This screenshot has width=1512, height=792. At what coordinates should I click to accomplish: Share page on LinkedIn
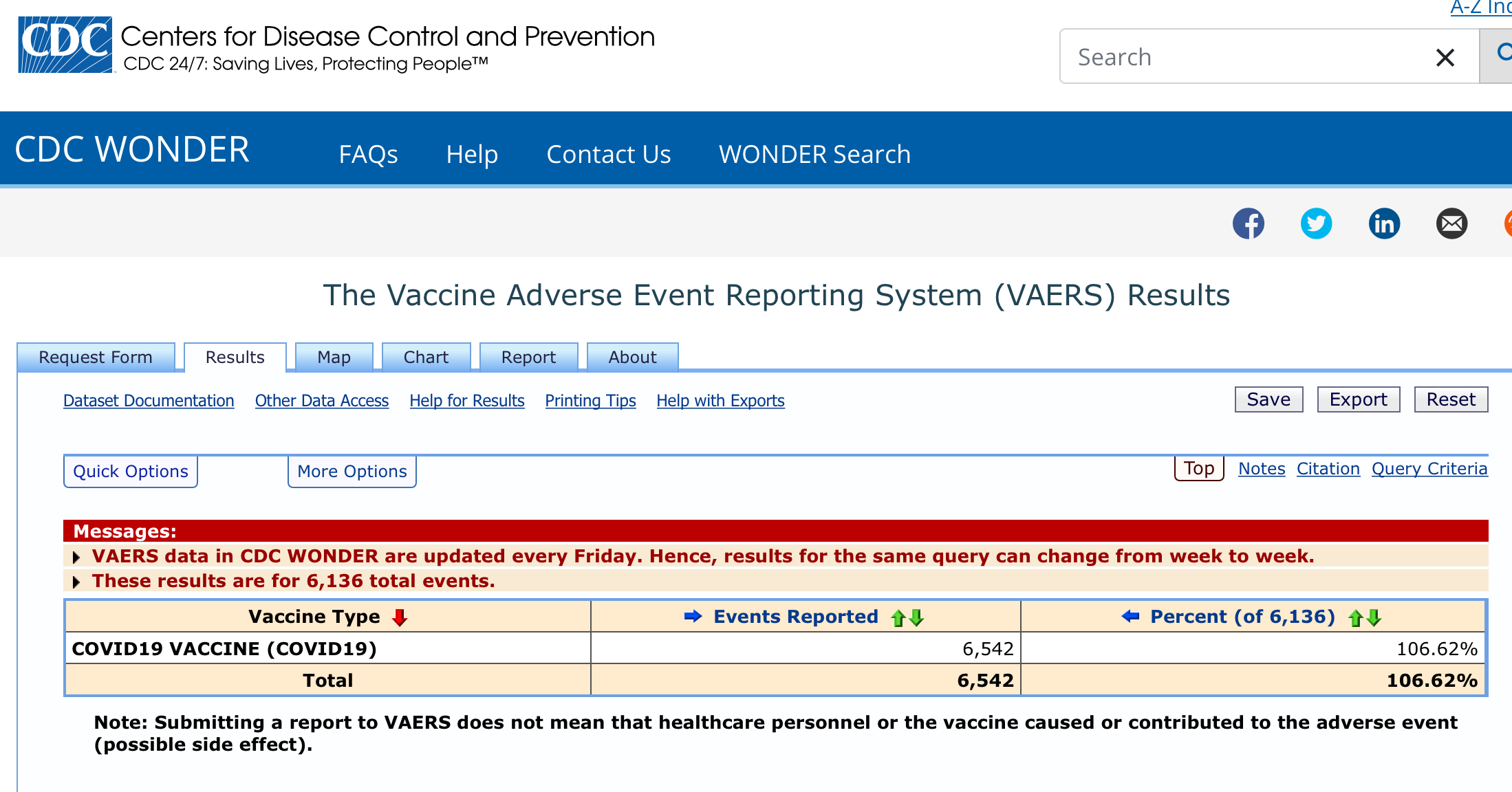1384,223
